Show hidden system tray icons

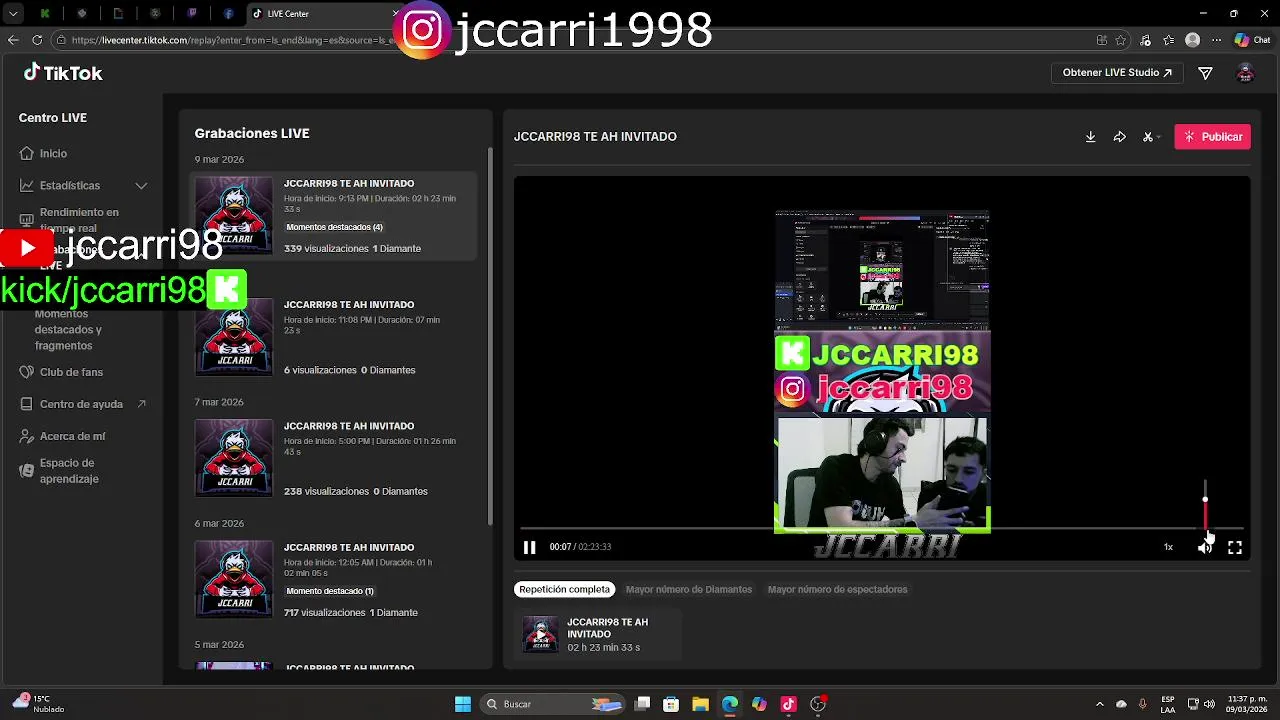point(1099,704)
